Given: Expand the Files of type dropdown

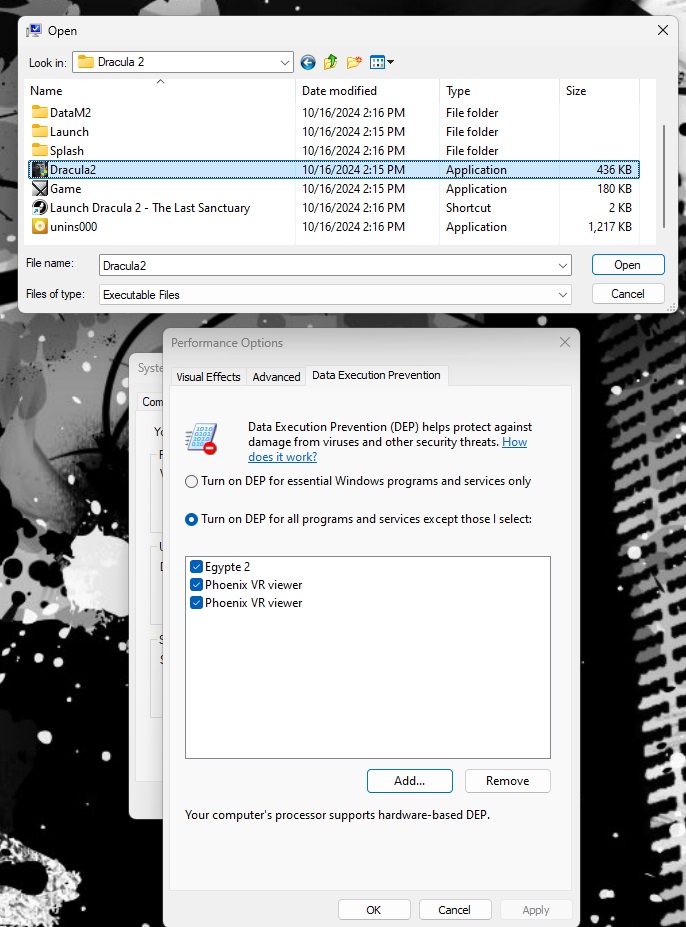Looking at the screenshot, I should pyautogui.click(x=562, y=294).
